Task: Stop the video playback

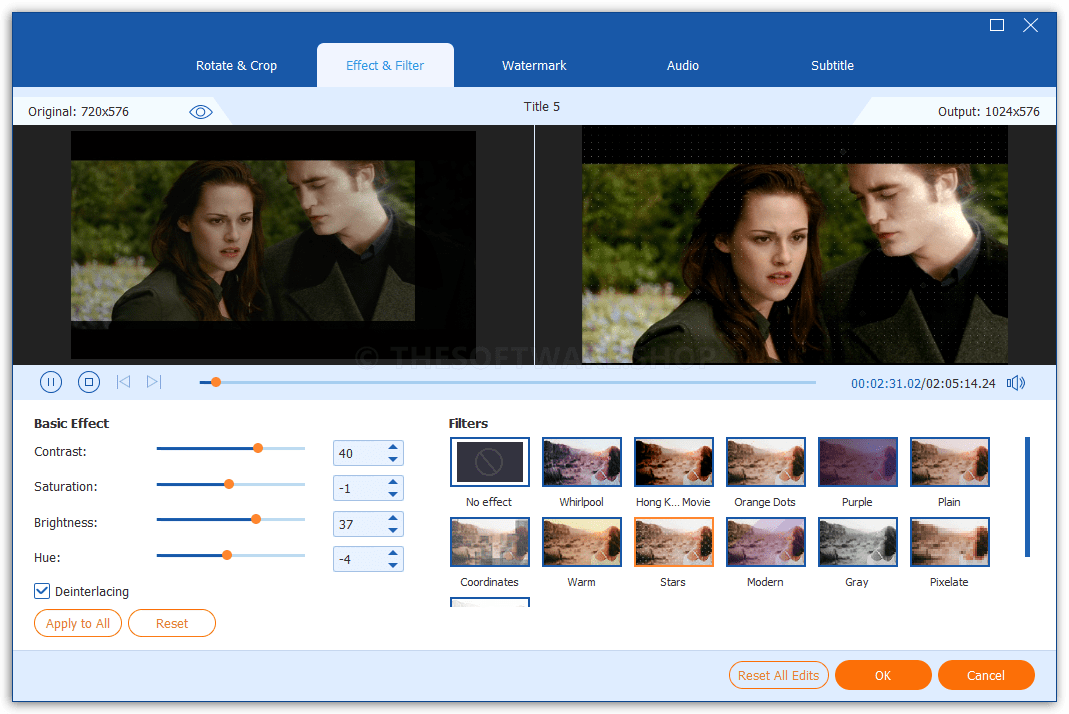Action: (89, 382)
